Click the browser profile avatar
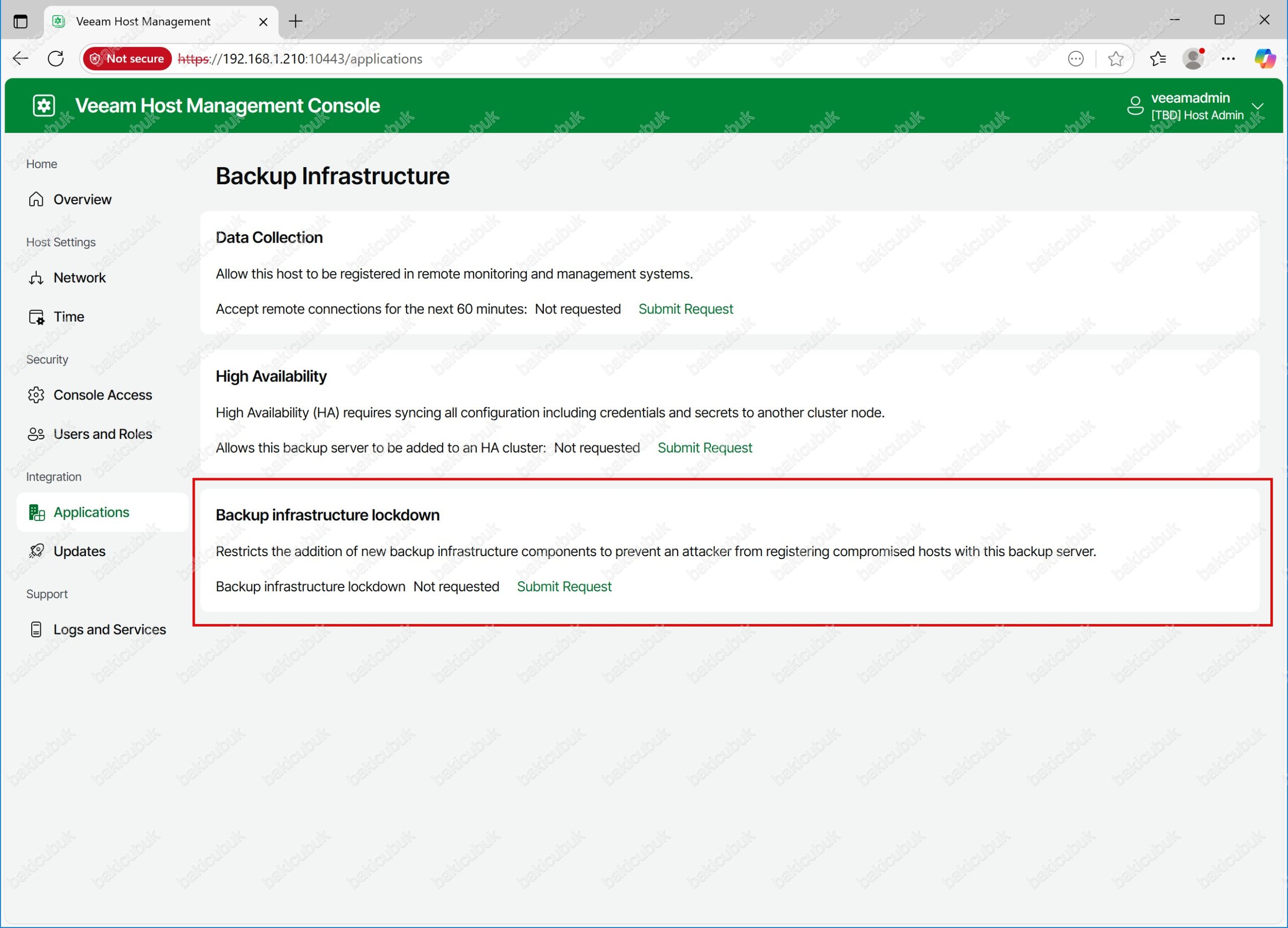The height and width of the screenshot is (928, 1288). [x=1193, y=58]
